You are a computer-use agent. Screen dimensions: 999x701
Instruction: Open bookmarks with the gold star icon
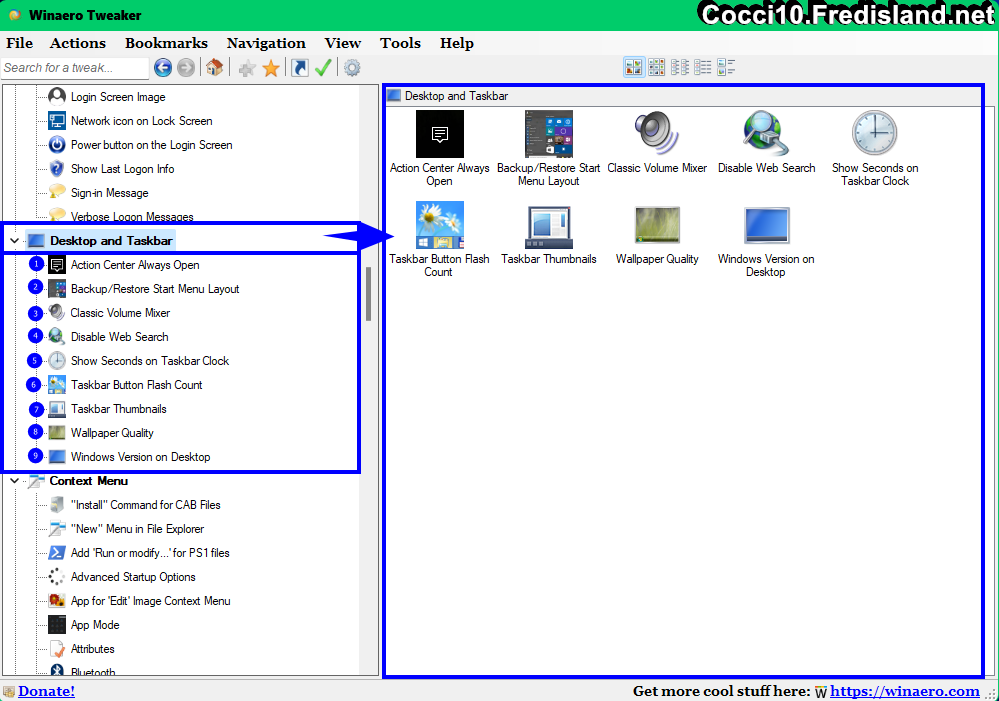pyautogui.click(x=271, y=68)
